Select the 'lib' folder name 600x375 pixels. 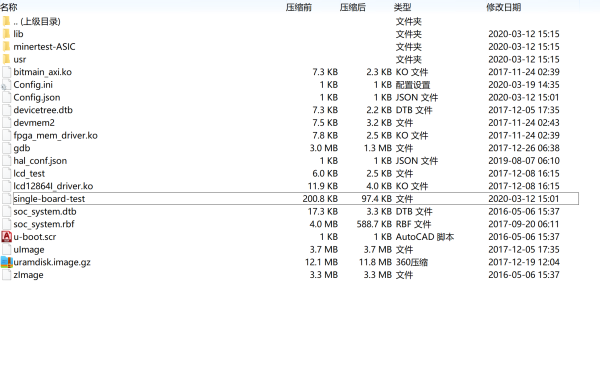(x=18, y=34)
